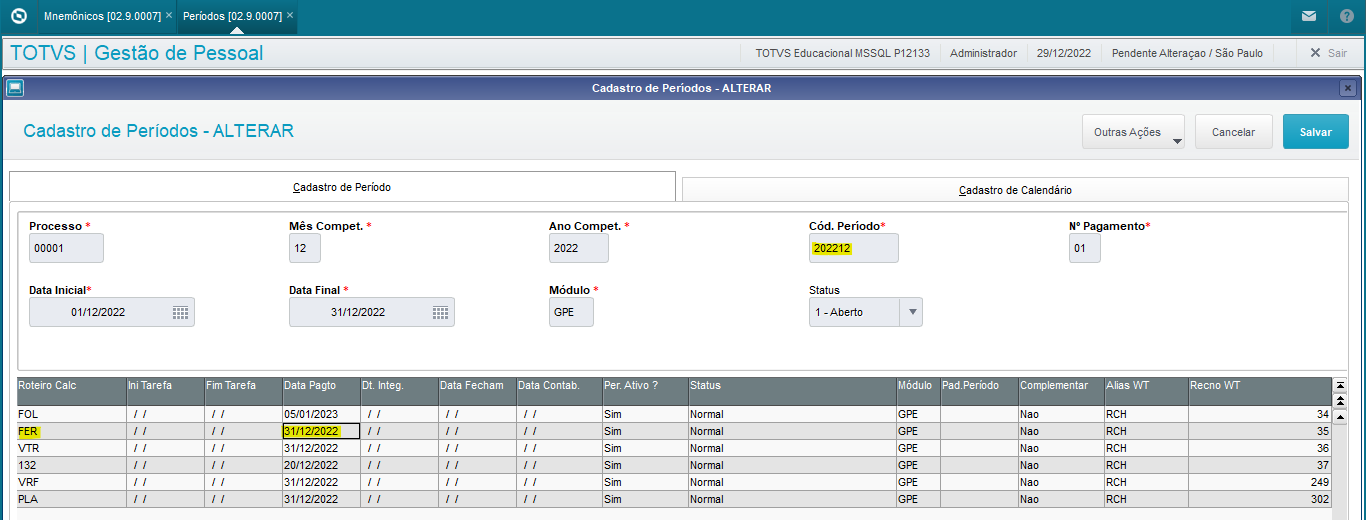The image size is (1366, 520).
Task: Open the help question mark icon
Action: pyautogui.click(x=1347, y=16)
